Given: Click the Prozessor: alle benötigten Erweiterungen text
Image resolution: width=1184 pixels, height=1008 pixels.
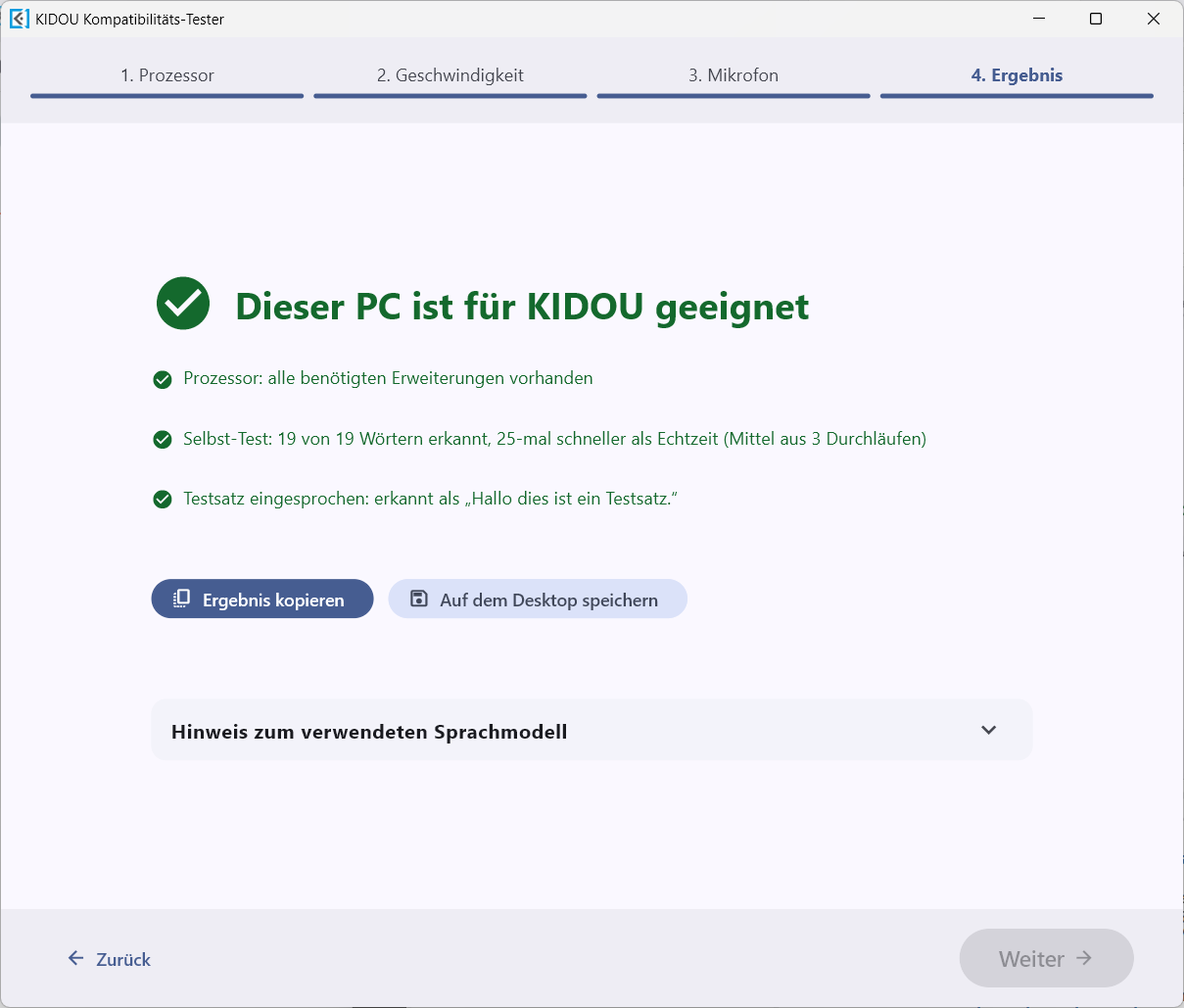Looking at the screenshot, I should point(388,378).
